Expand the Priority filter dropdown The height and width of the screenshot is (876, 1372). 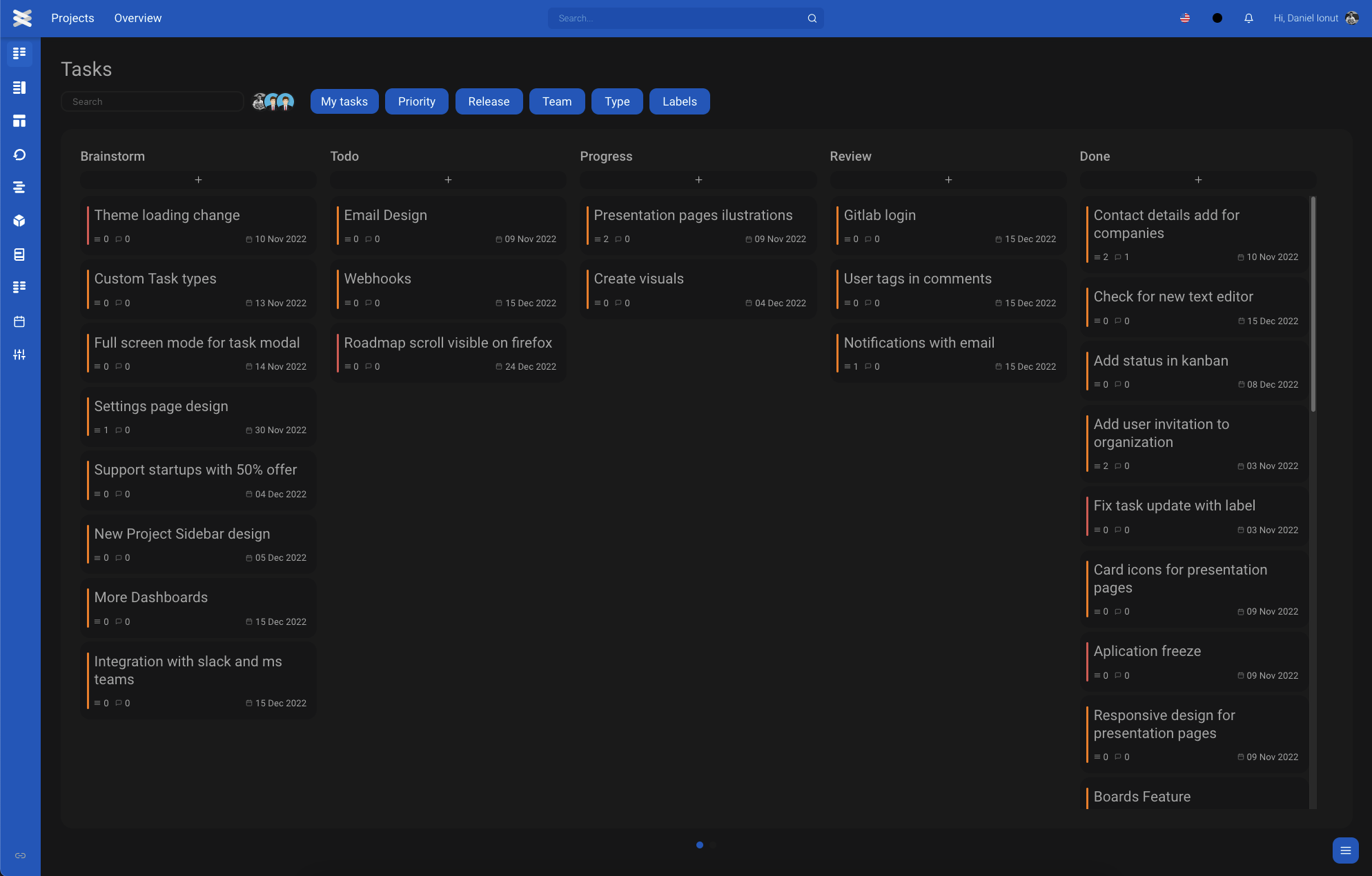click(x=416, y=101)
